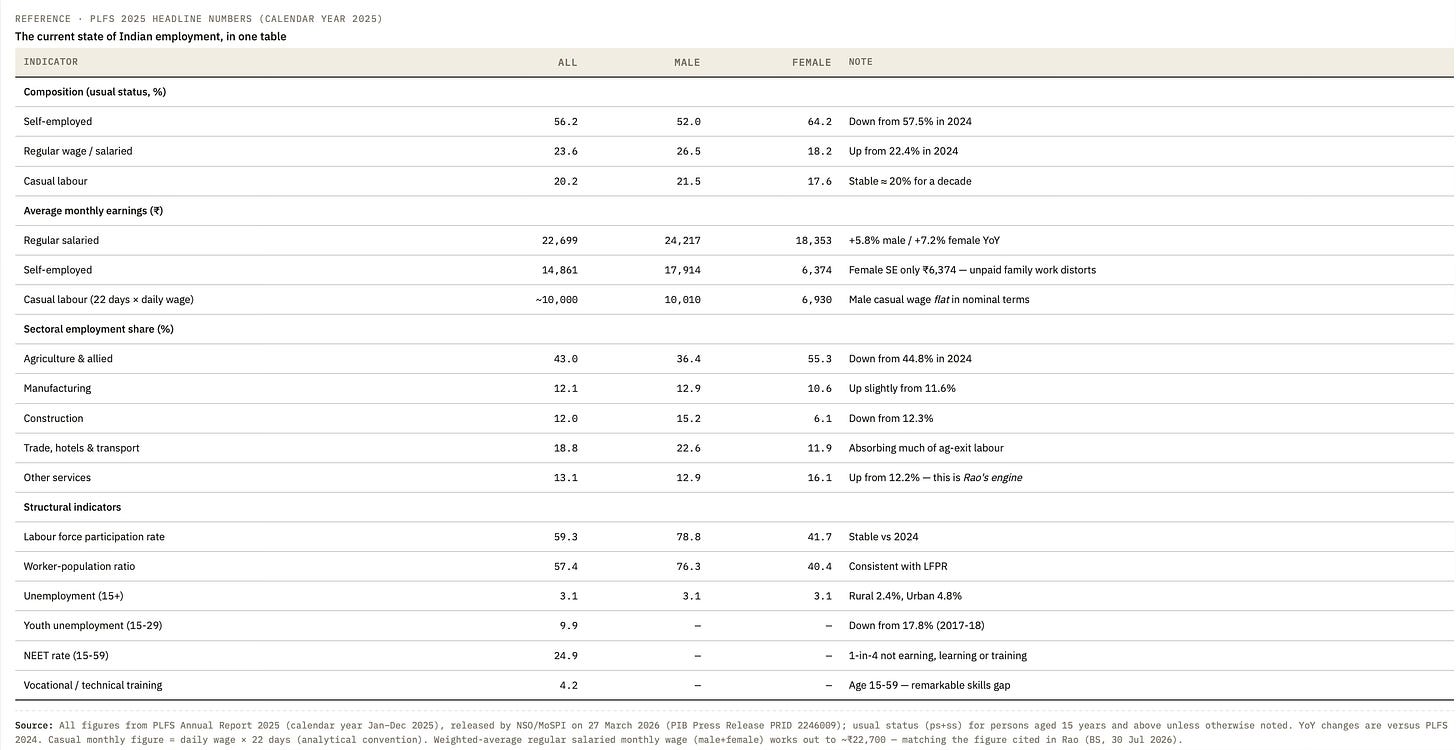Image resolution: width=1456 pixels, height=750 pixels.
Task: Click the 'Manufacturing' row label
Action: (x=57, y=388)
